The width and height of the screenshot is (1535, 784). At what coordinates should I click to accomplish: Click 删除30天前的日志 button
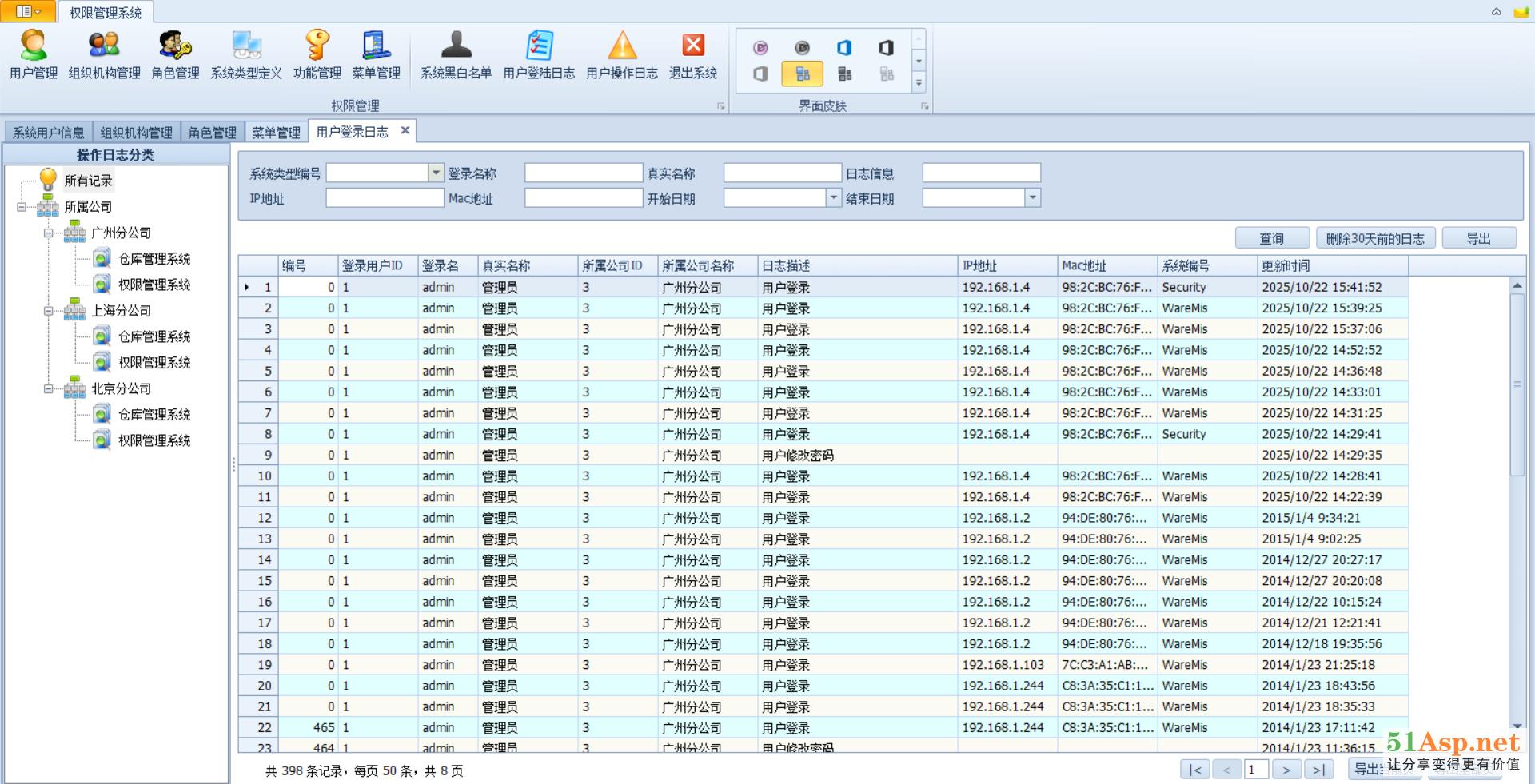pyautogui.click(x=1375, y=238)
